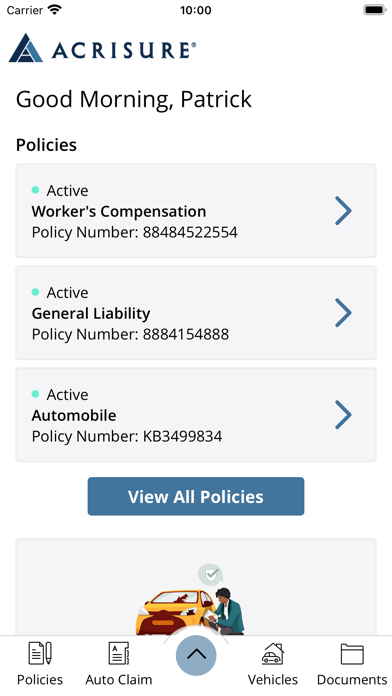Viewport: 392px width, 696px height.
Task: Tap the battery indicator icon
Action: point(375,10)
